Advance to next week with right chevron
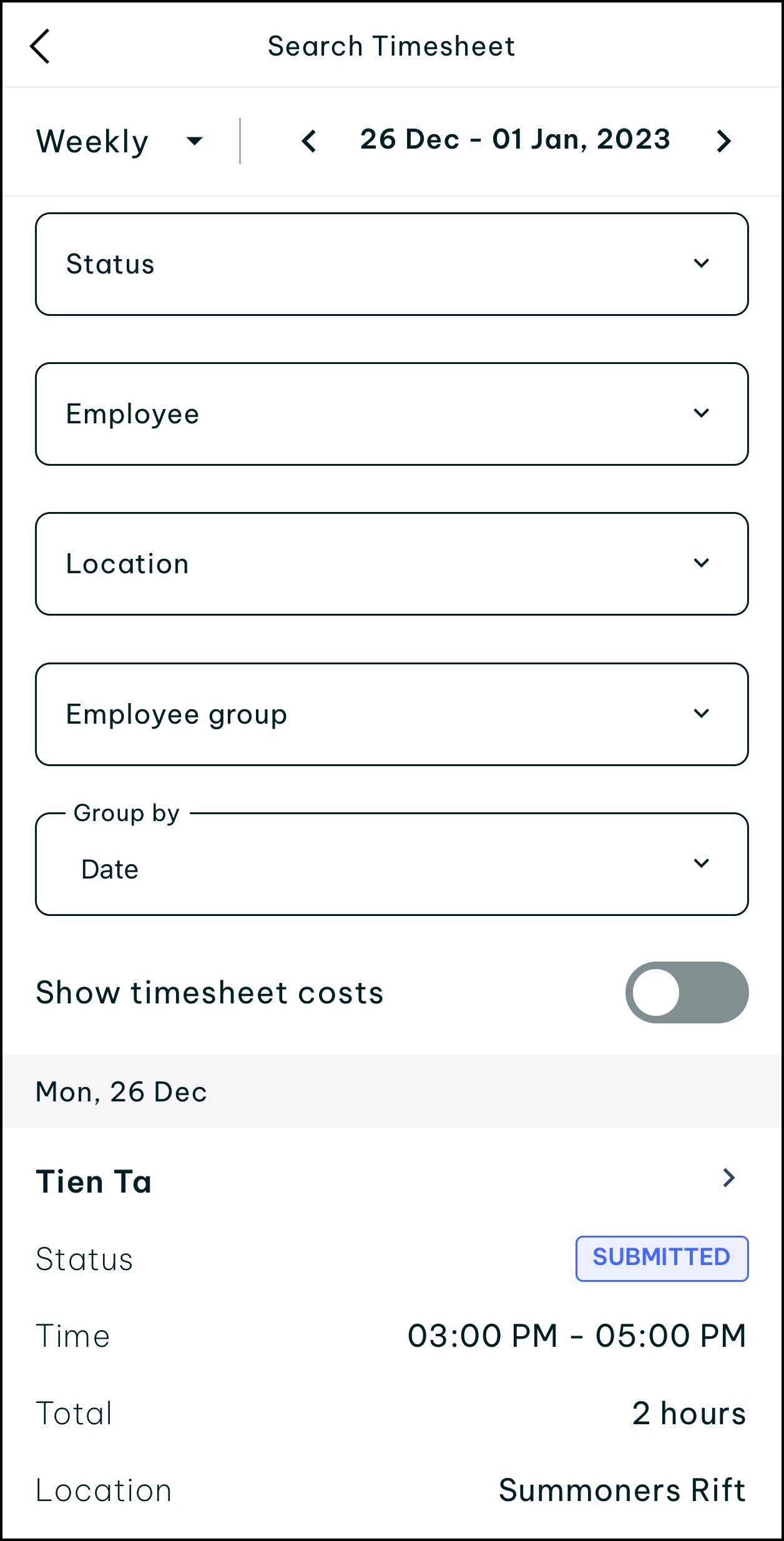The image size is (784, 1541). tap(723, 141)
